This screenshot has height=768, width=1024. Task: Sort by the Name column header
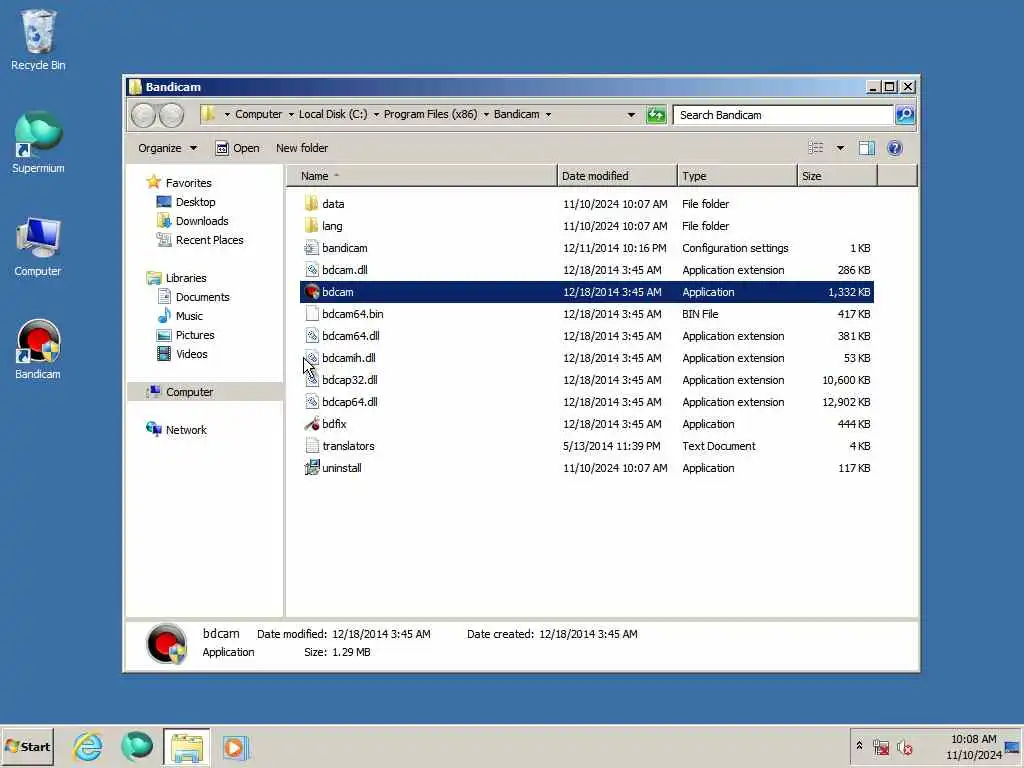[x=422, y=176]
